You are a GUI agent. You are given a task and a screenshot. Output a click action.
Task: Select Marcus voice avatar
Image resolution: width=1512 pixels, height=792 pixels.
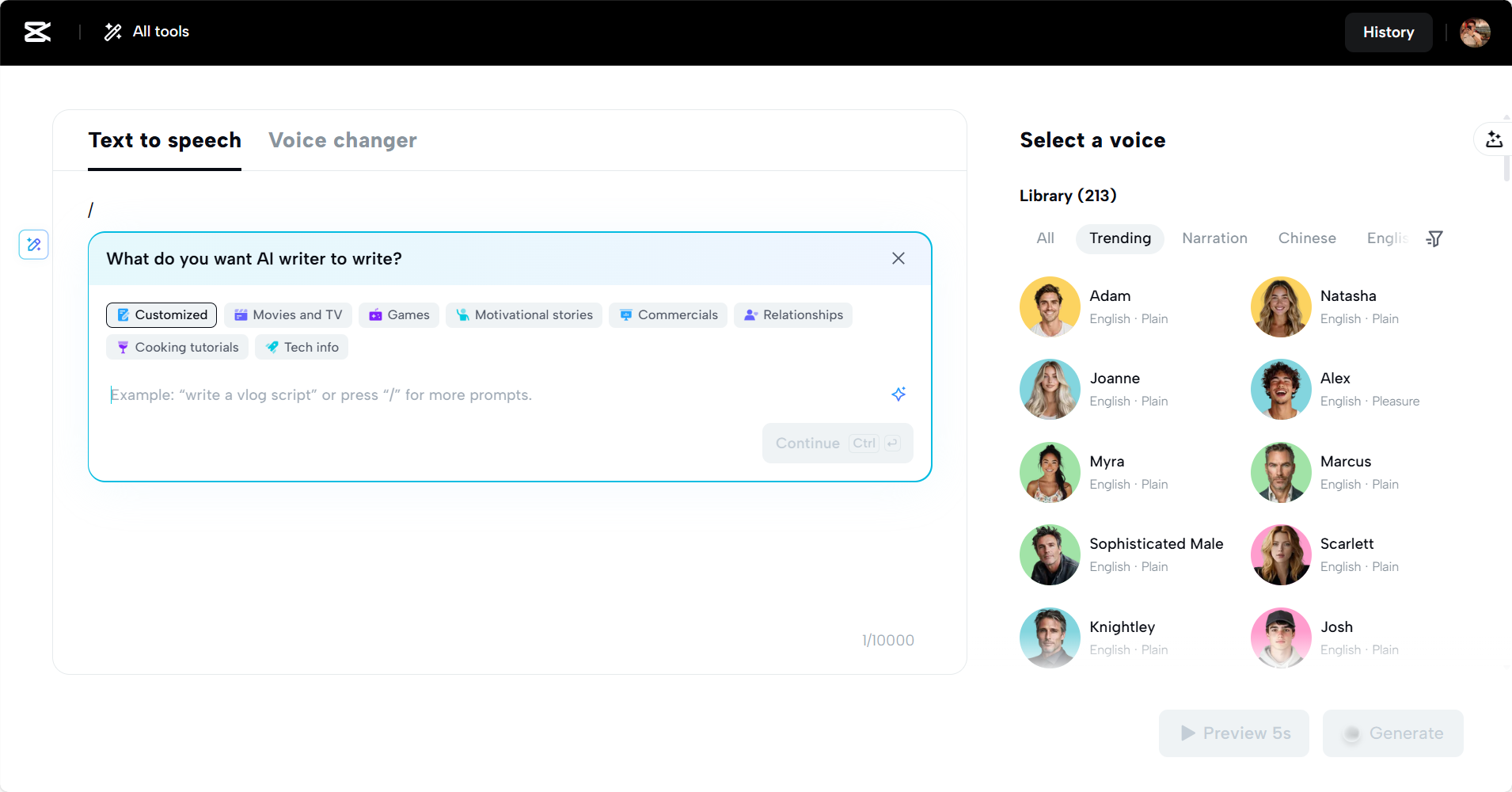coord(1281,472)
